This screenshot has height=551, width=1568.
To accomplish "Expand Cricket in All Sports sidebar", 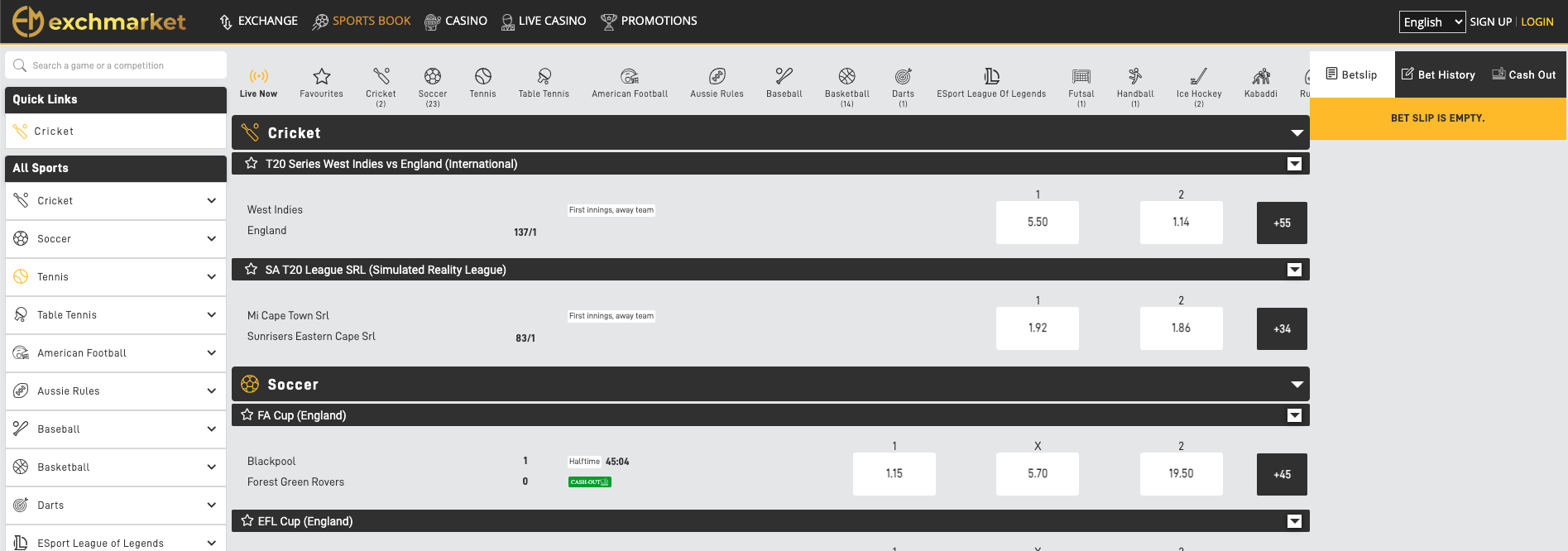I will (212, 200).
